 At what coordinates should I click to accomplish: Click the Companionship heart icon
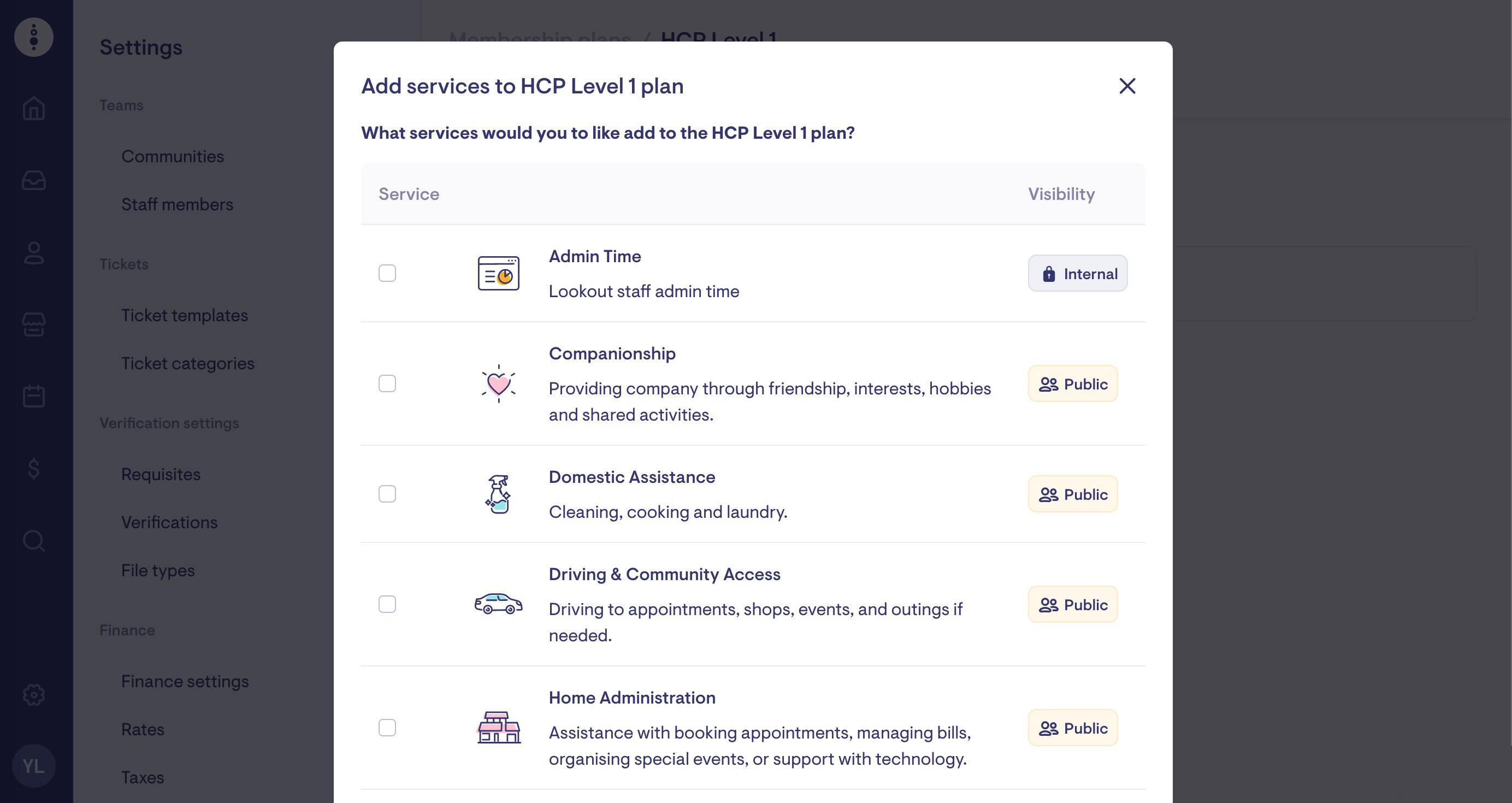click(498, 384)
